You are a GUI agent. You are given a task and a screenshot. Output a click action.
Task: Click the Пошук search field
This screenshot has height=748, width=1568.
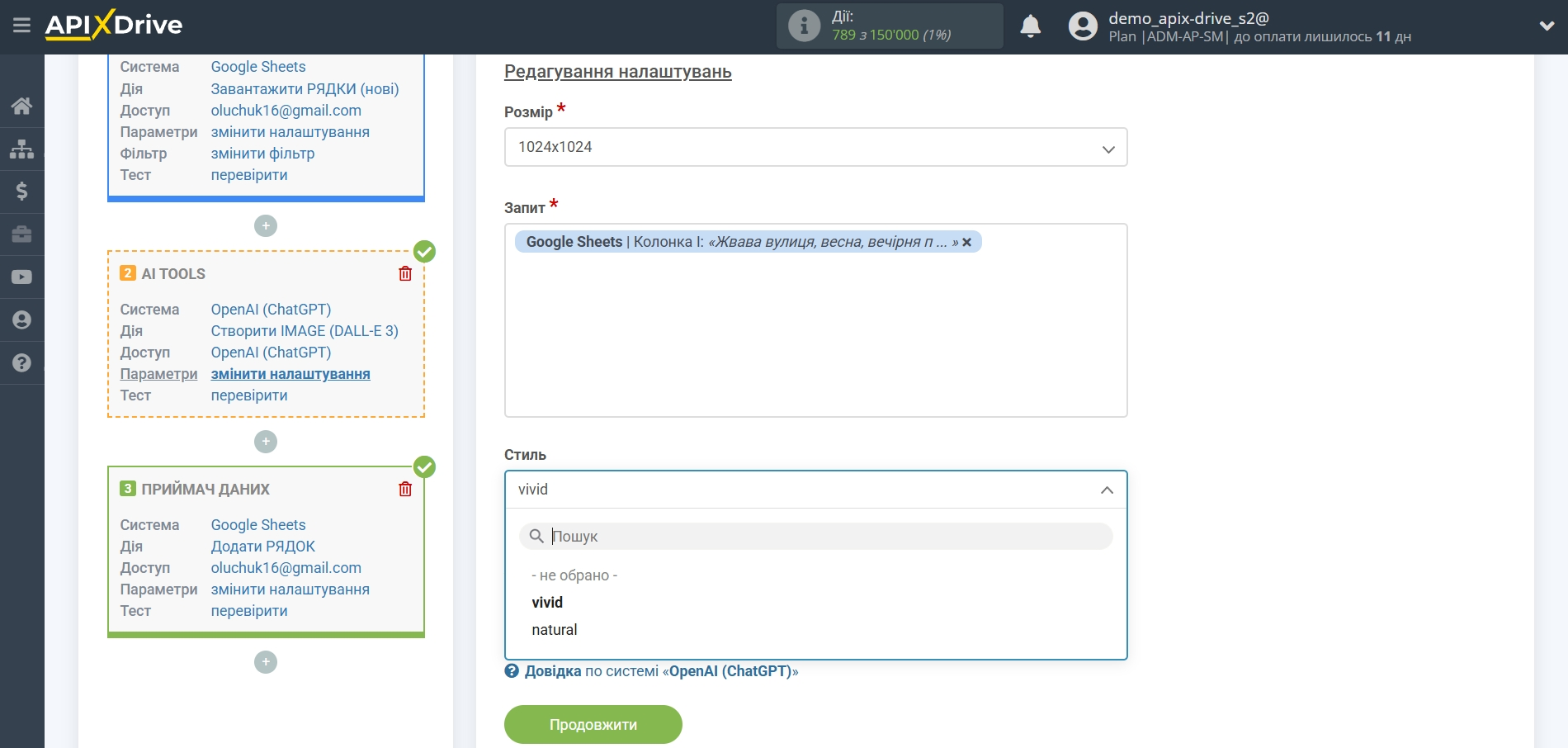(815, 537)
